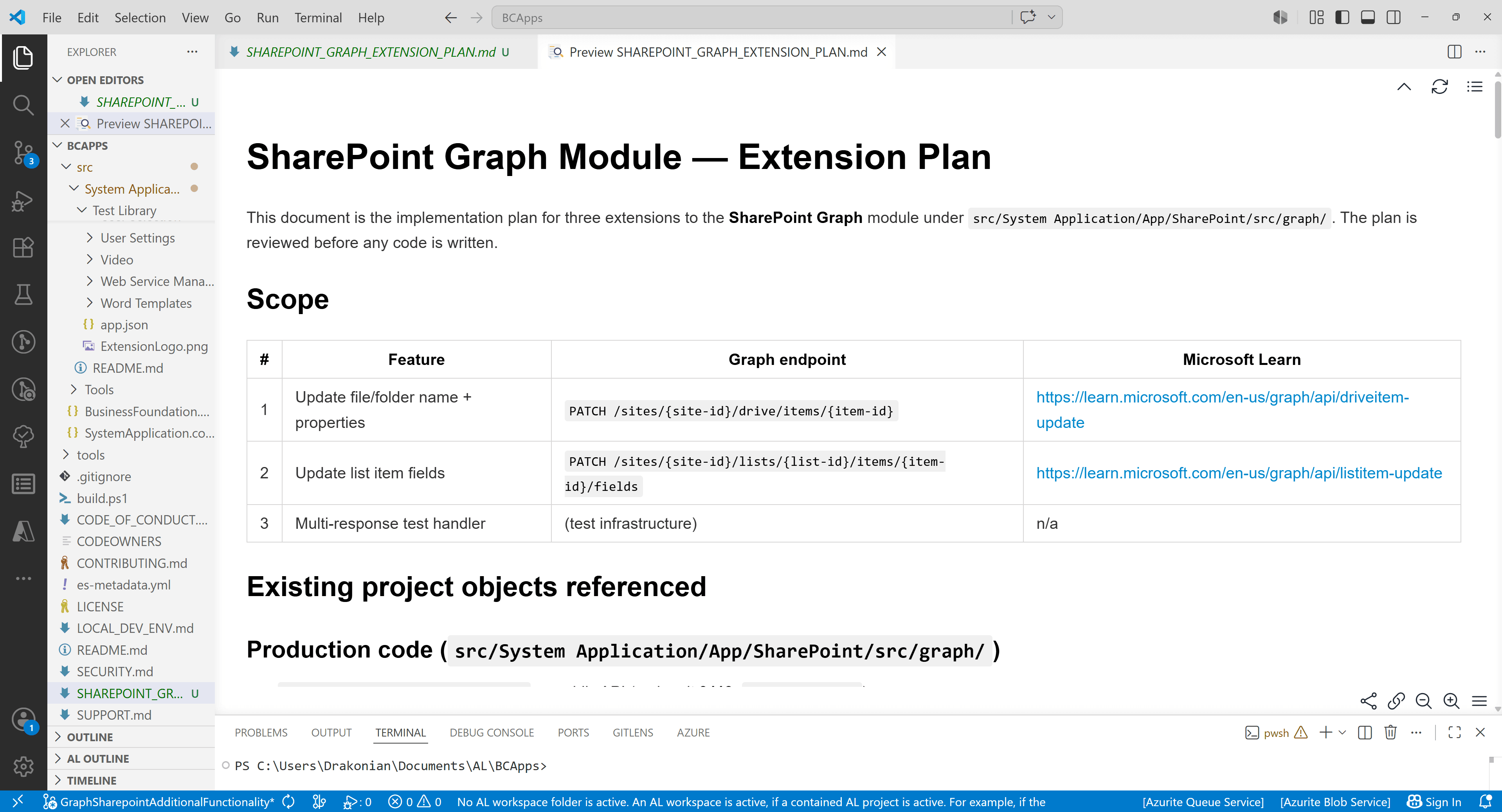
Task: Show additional activity bar views
Action: [23, 578]
